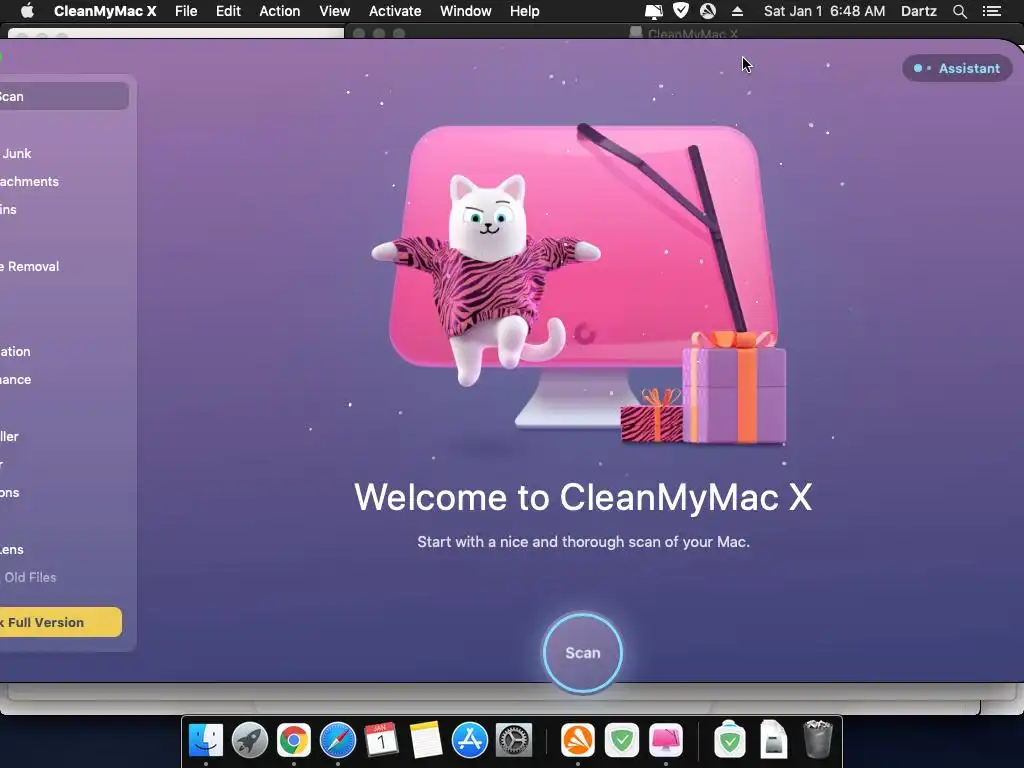Start the scan with the round Scan button

click(x=583, y=652)
